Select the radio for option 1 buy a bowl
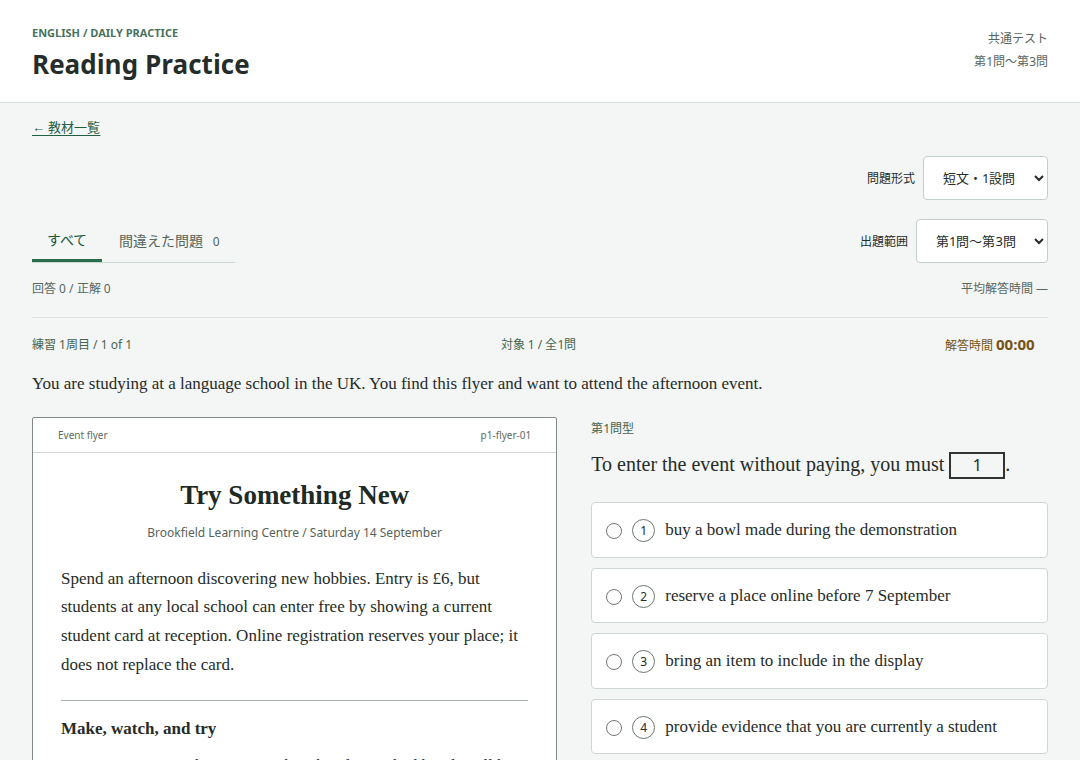 [614, 531]
